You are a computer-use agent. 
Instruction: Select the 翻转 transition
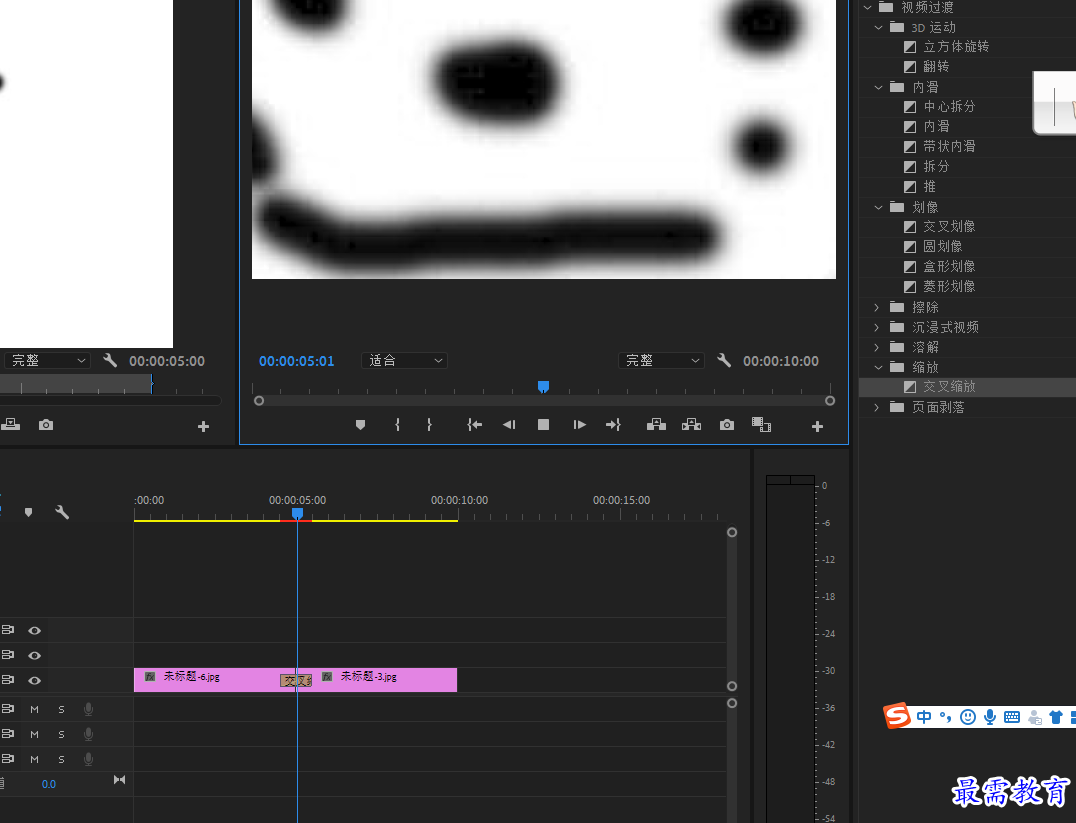(x=936, y=67)
